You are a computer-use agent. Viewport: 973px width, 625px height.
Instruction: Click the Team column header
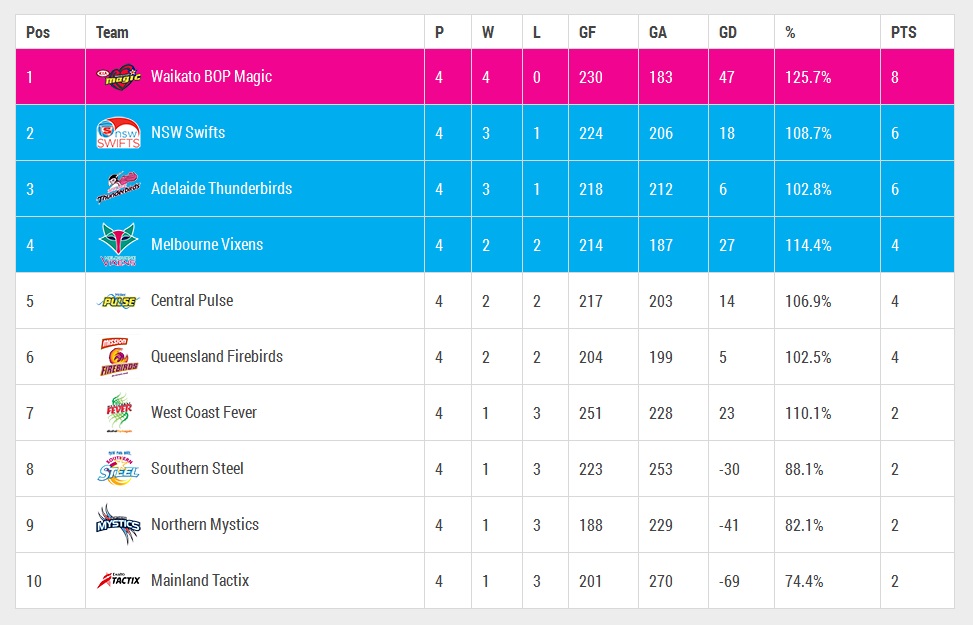pyautogui.click(x=112, y=32)
